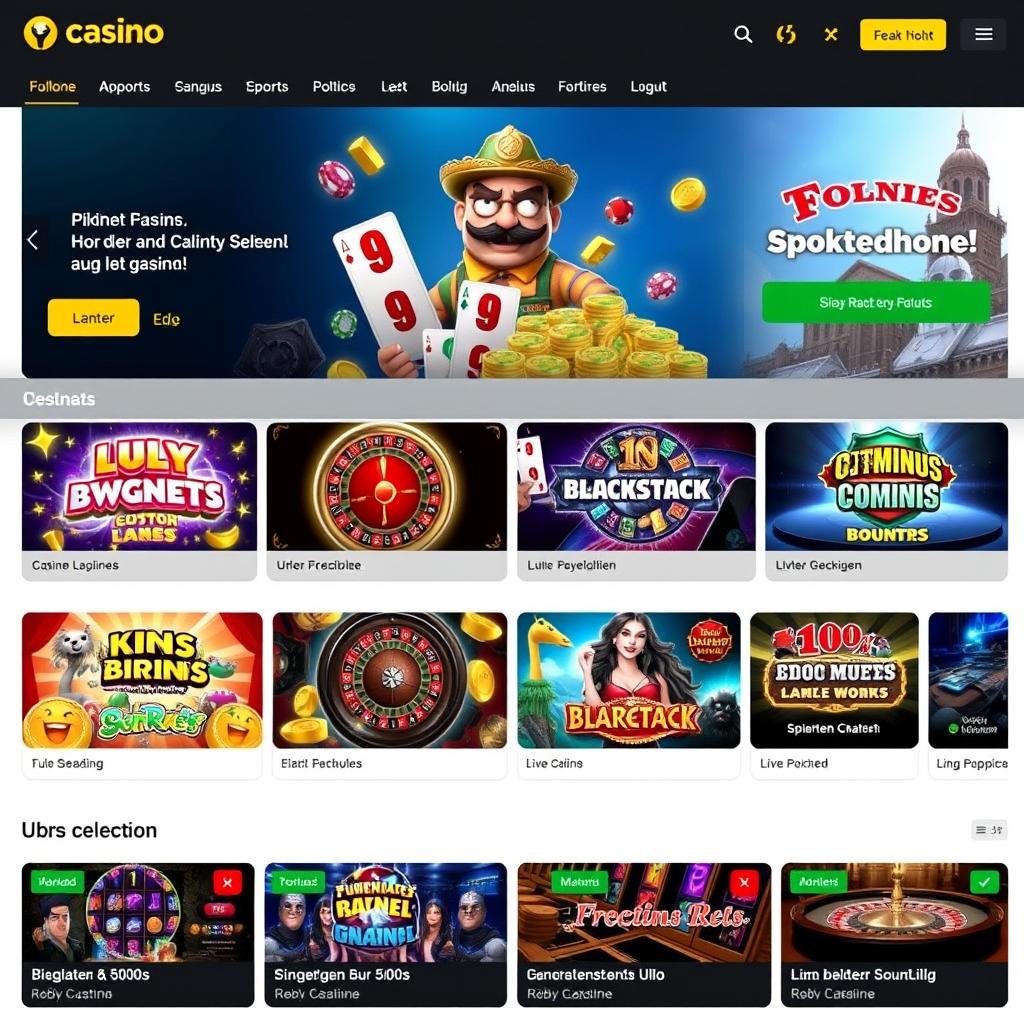Viewport: 1024px width, 1024px height.
Task: Open the hamburger menu
Action: click(x=984, y=35)
